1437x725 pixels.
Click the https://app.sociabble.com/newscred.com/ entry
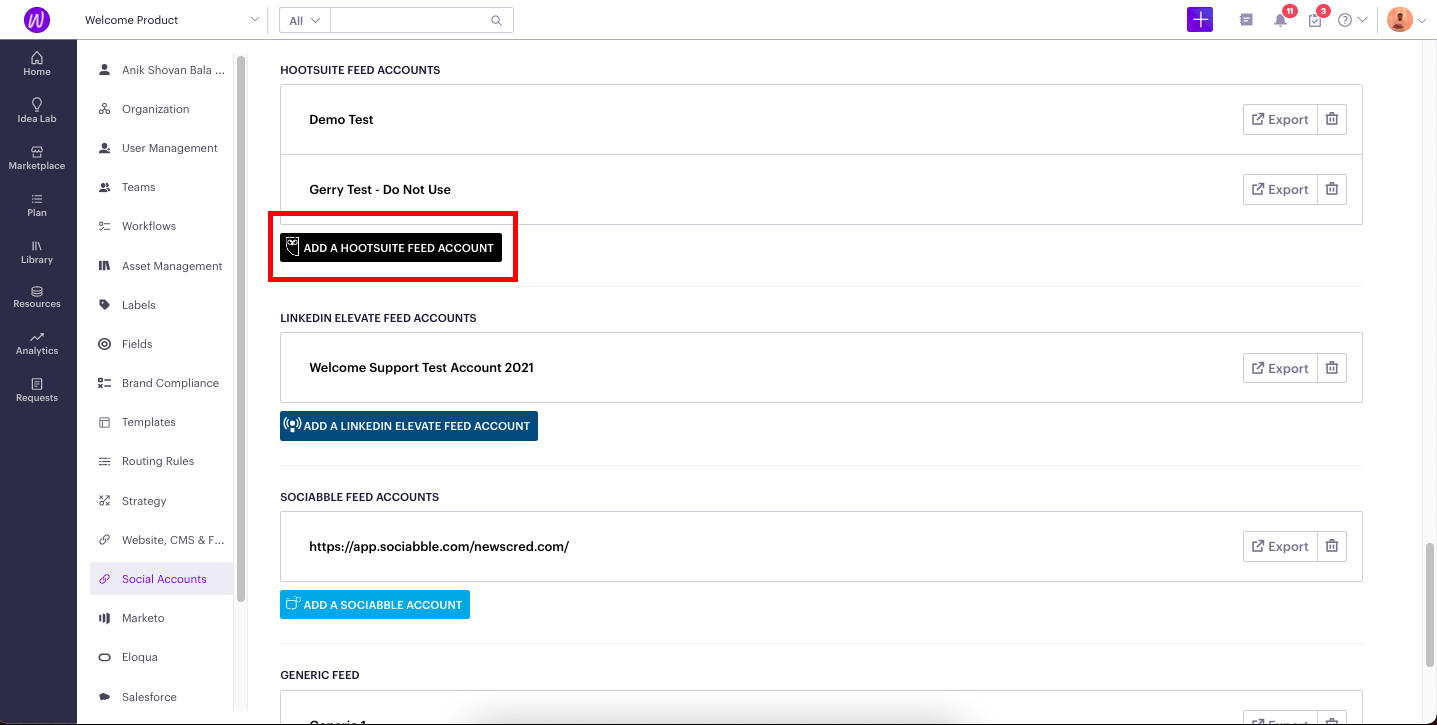pos(439,546)
